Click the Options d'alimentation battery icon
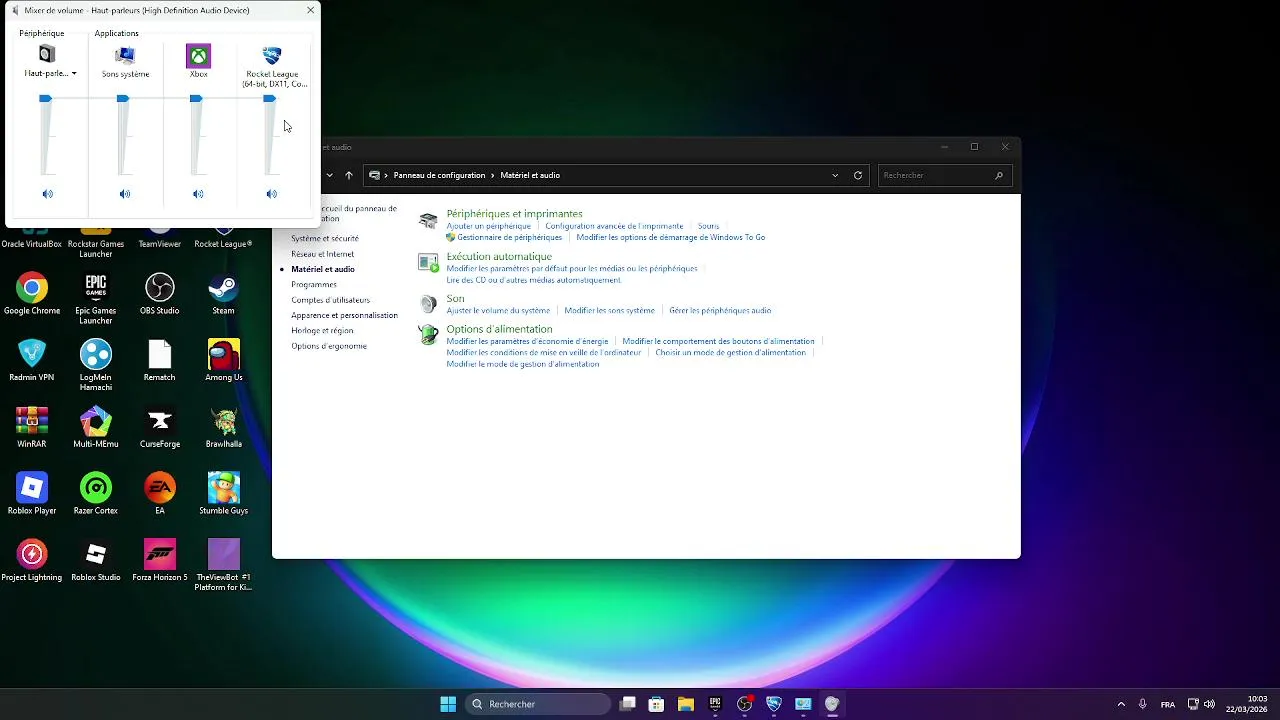 428,335
